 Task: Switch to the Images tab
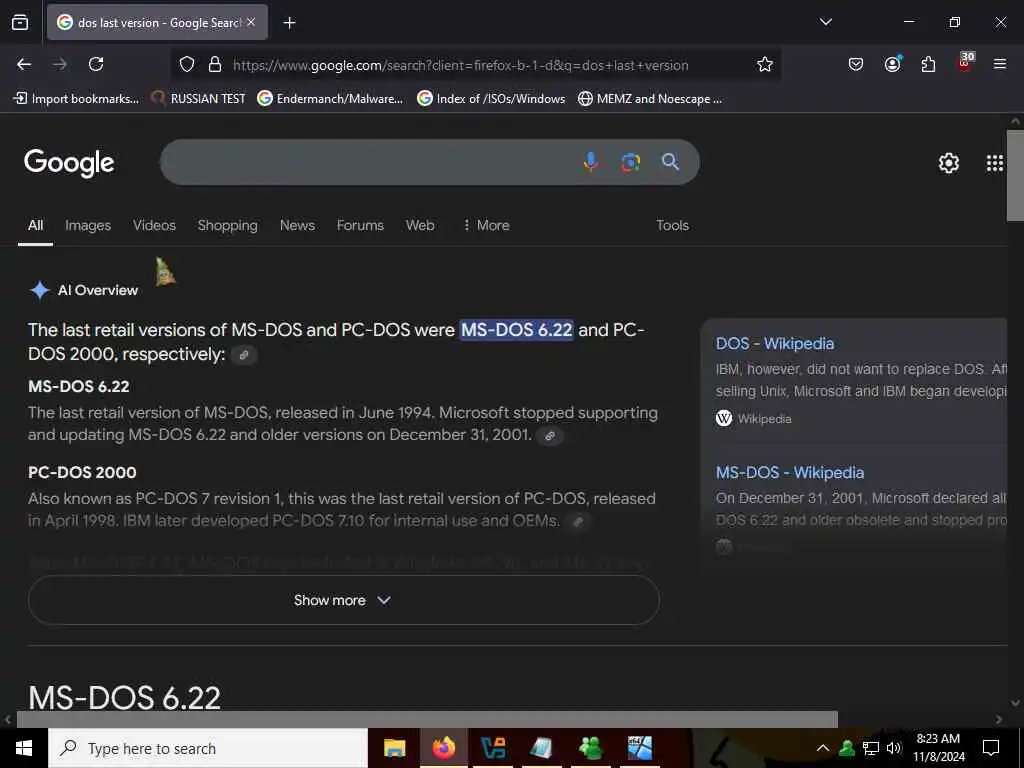pyautogui.click(x=88, y=225)
